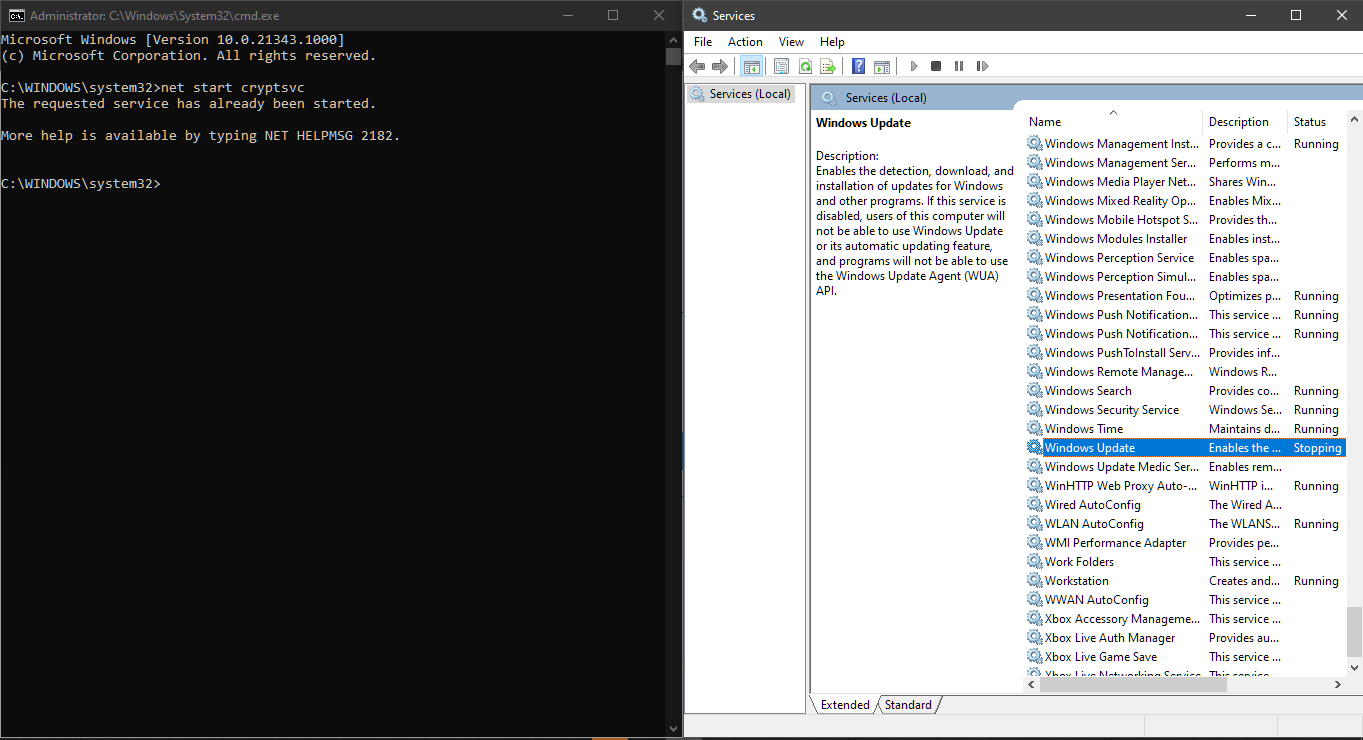Select Windows Presentation Fou... service
The image size is (1363, 740).
tap(1185, 296)
